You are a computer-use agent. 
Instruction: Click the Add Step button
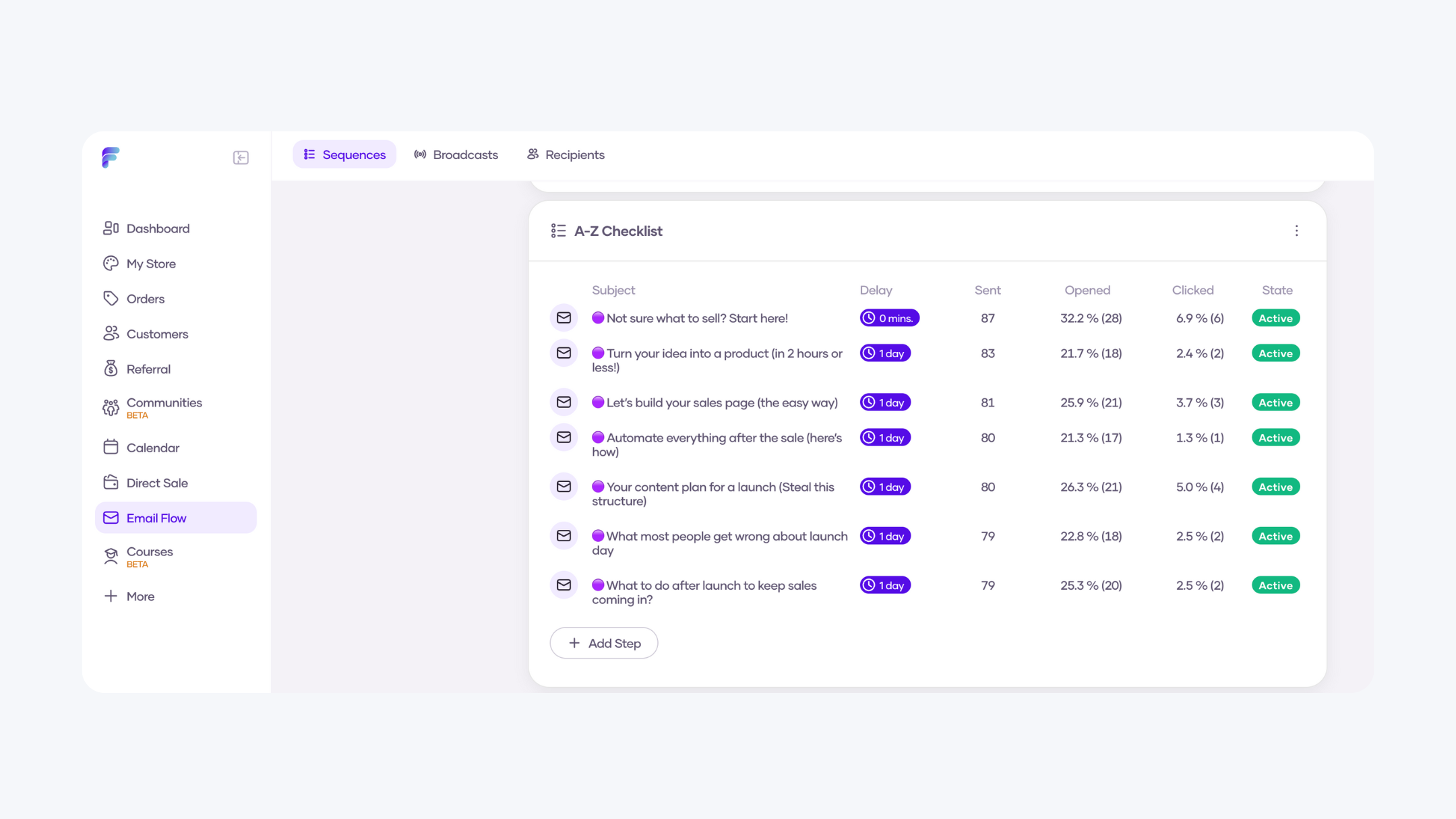[x=603, y=643]
